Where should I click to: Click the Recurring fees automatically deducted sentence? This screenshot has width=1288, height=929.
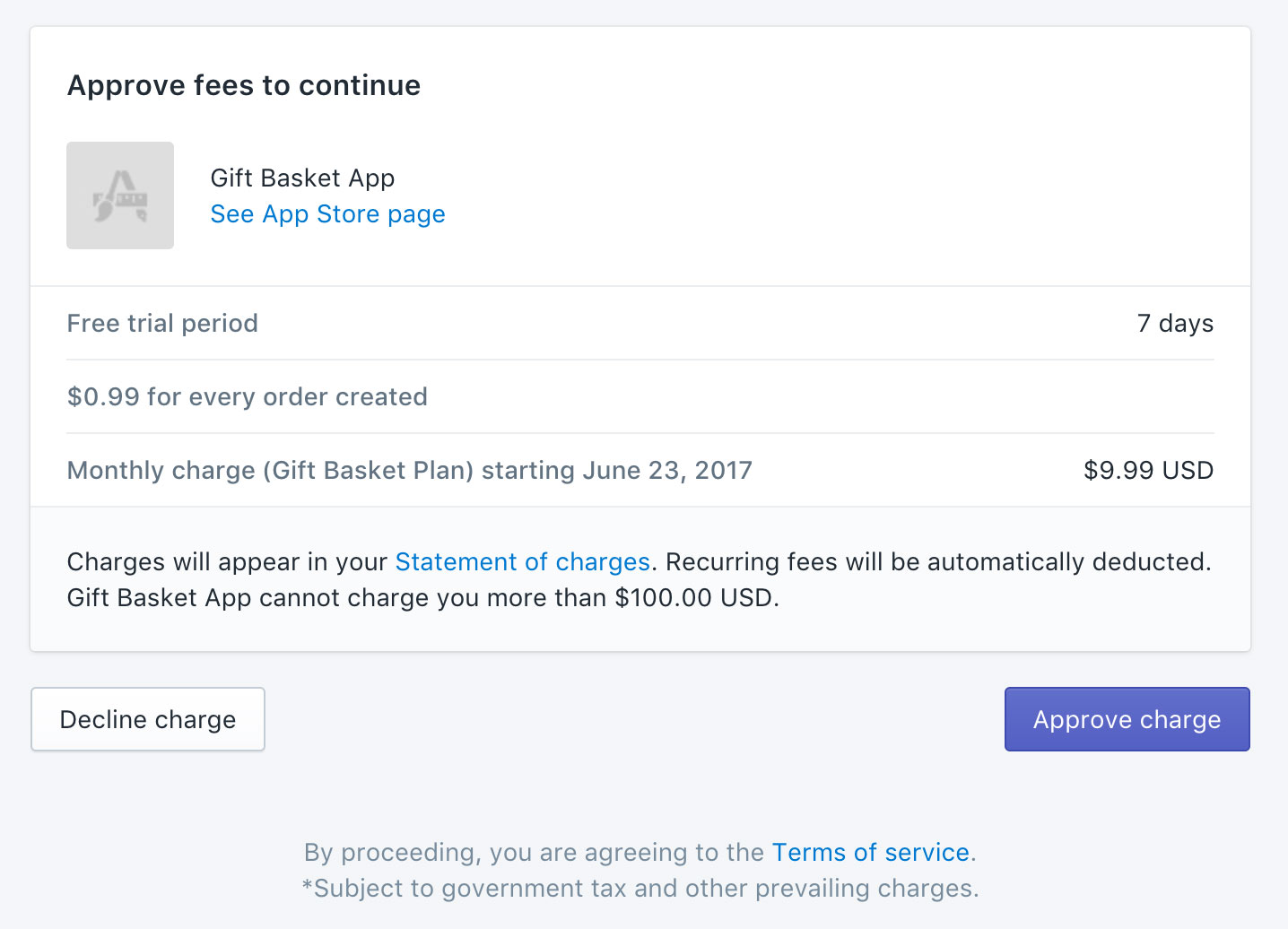[x=938, y=562]
